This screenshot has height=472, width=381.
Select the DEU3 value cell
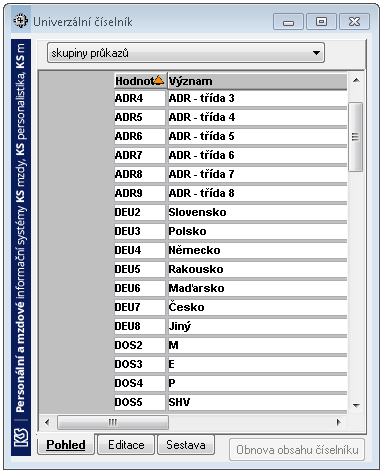[x=140, y=231]
